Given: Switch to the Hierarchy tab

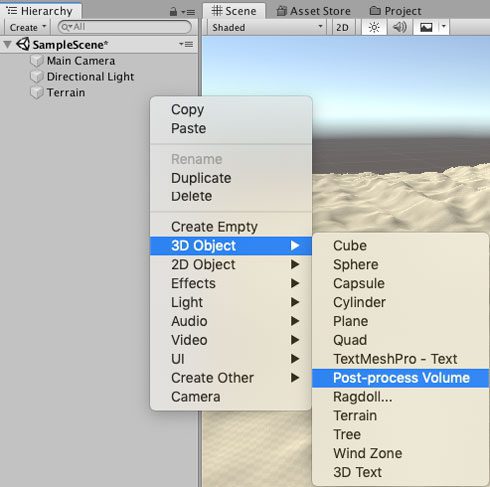Looking at the screenshot, I should click(40, 11).
